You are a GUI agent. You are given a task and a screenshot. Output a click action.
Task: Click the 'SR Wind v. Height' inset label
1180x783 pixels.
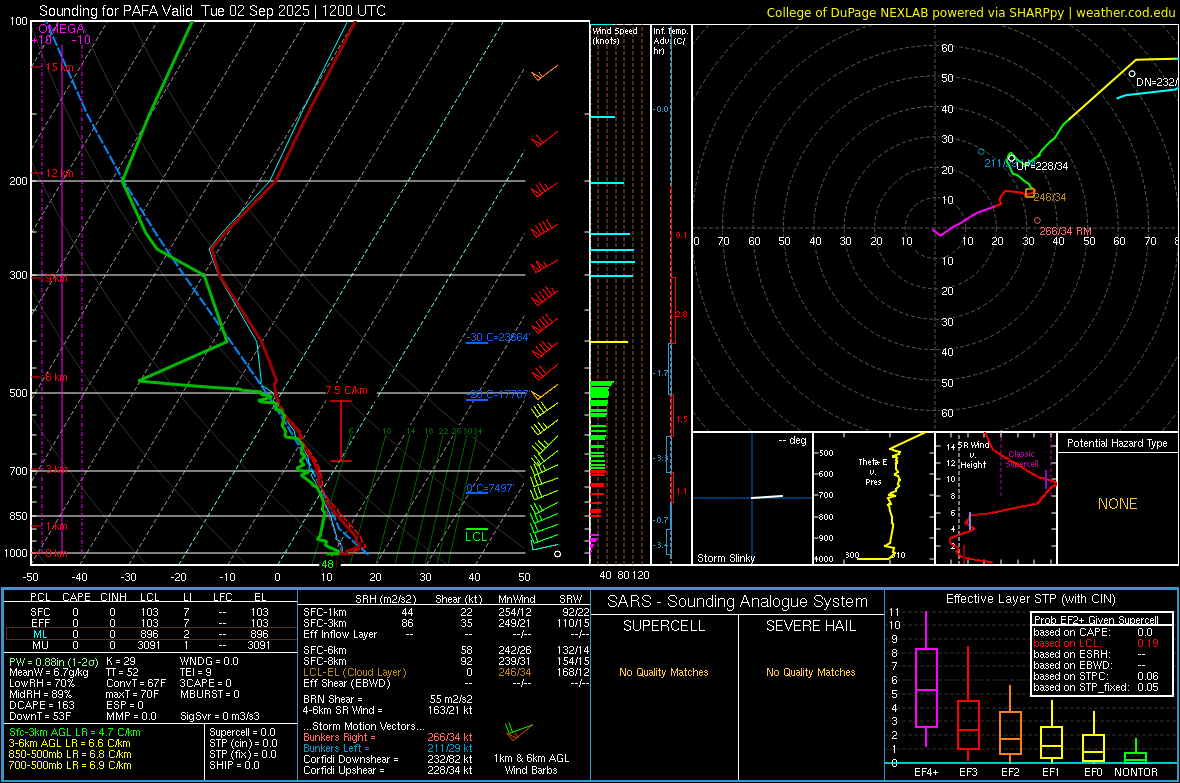click(974, 455)
